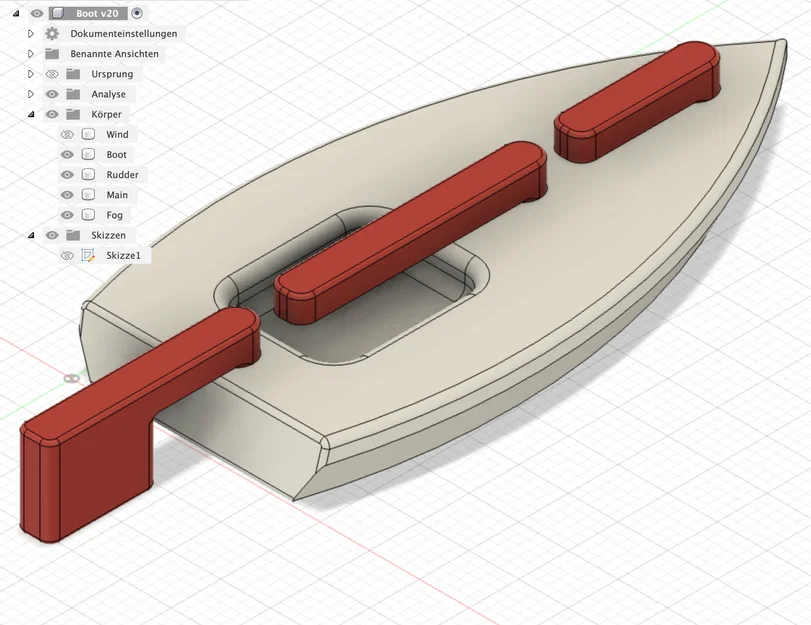
Task: Click the body icon next to Wind
Action: (x=88, y=135)
